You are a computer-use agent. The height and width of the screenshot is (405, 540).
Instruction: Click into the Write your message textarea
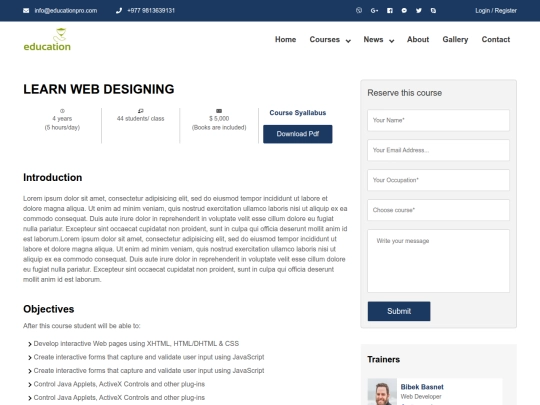click(x=438, y=261)
